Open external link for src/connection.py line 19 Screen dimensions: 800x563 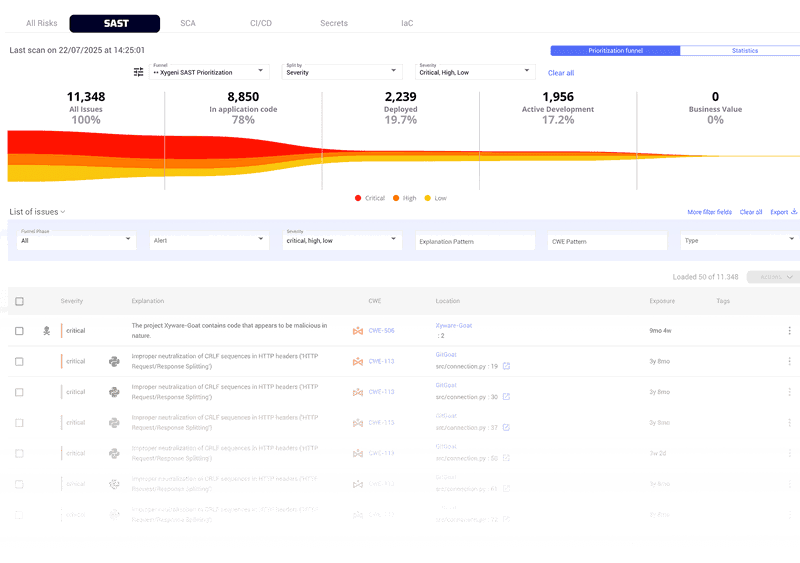tap(506, 366)
